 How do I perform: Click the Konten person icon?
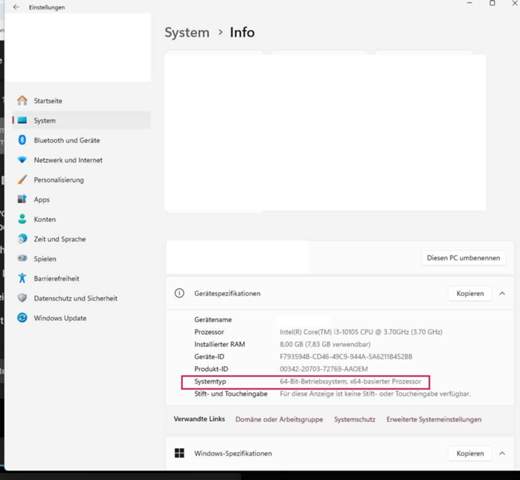[22, 219]
